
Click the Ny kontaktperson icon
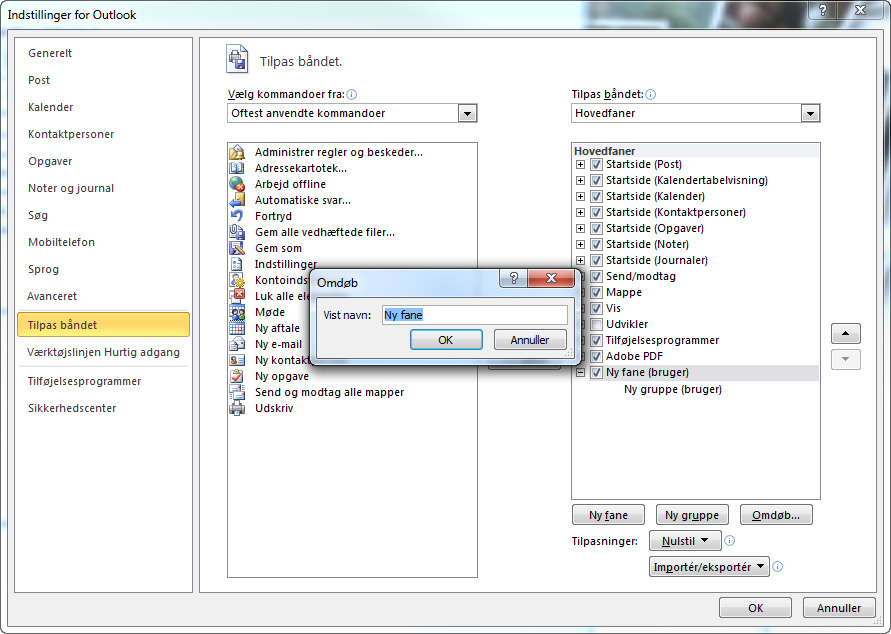pos(237,360)
